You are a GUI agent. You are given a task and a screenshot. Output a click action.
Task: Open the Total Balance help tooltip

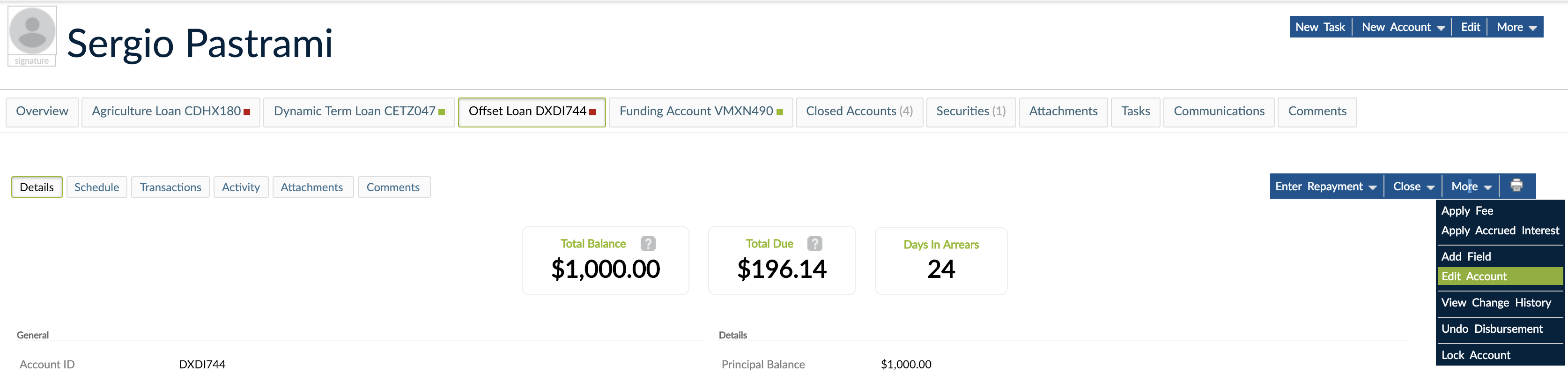648,243
